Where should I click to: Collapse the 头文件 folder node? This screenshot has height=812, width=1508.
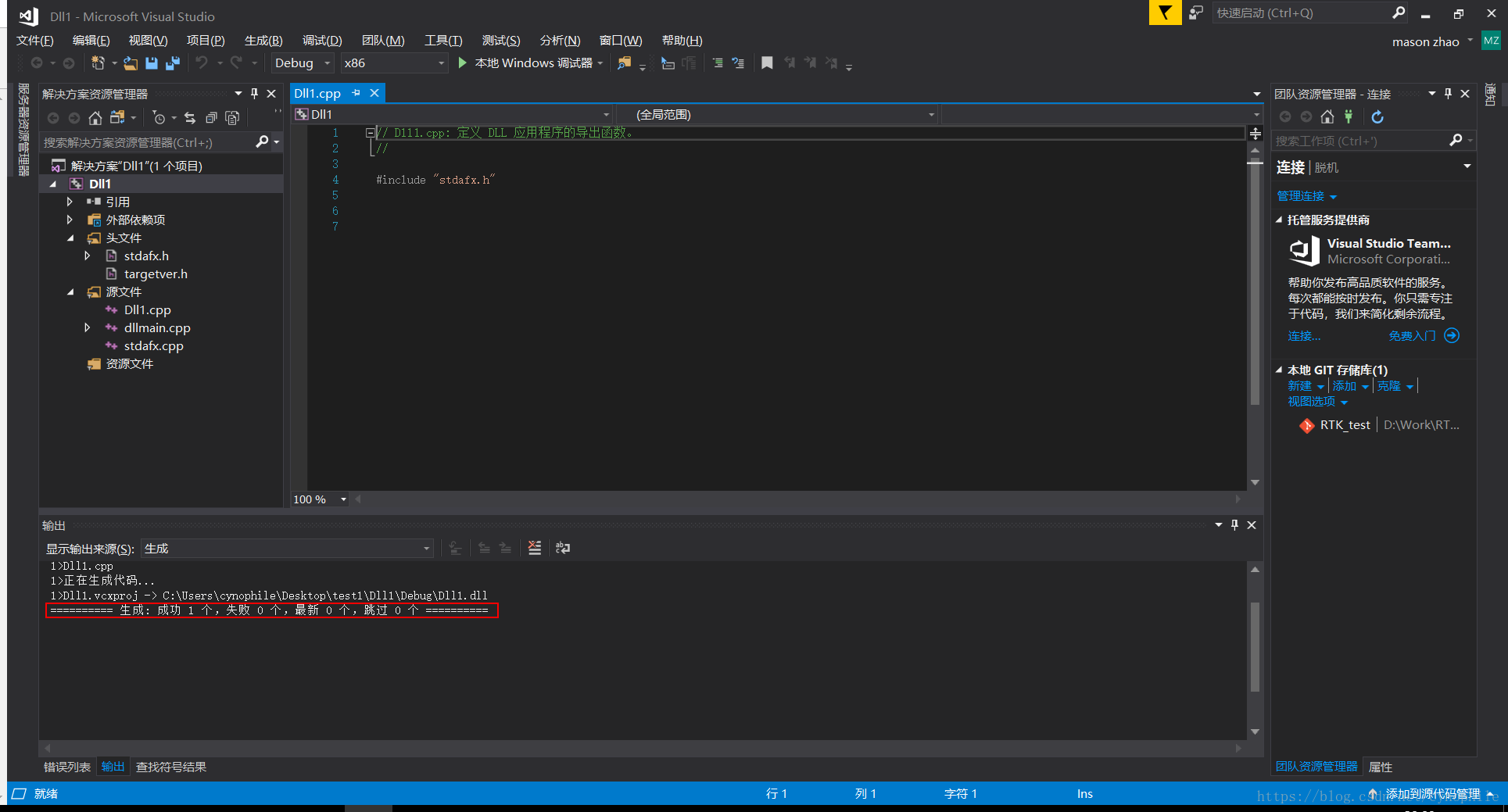click(x=70, y=238)
